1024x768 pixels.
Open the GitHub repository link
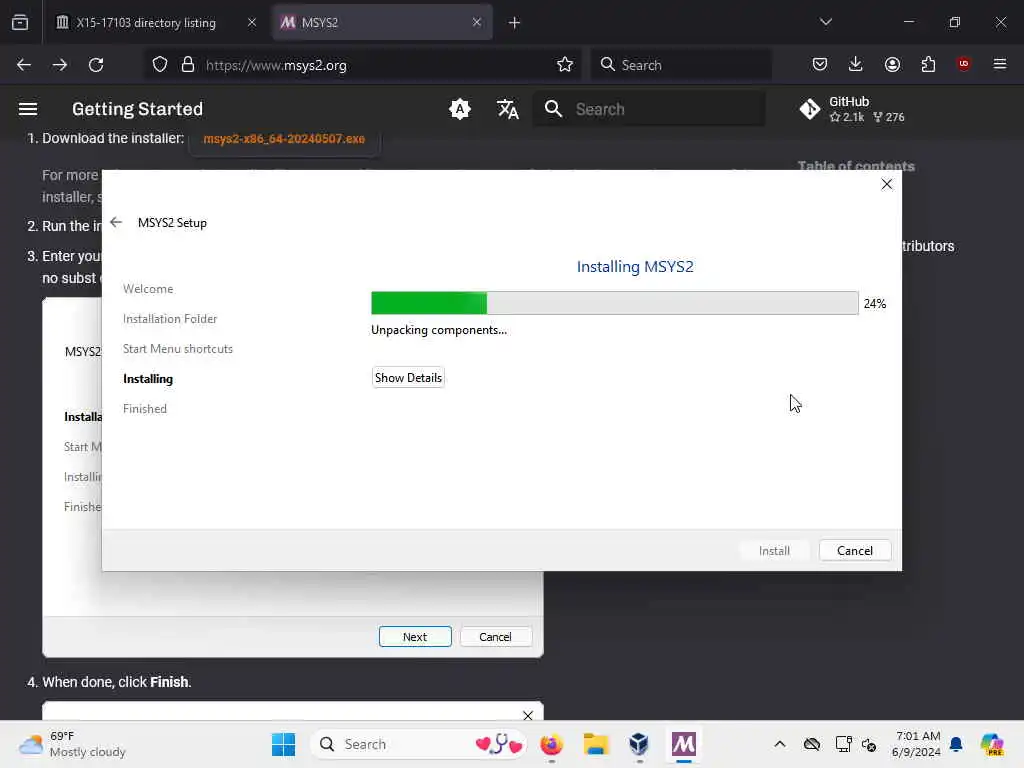click(x=853, y=109)
